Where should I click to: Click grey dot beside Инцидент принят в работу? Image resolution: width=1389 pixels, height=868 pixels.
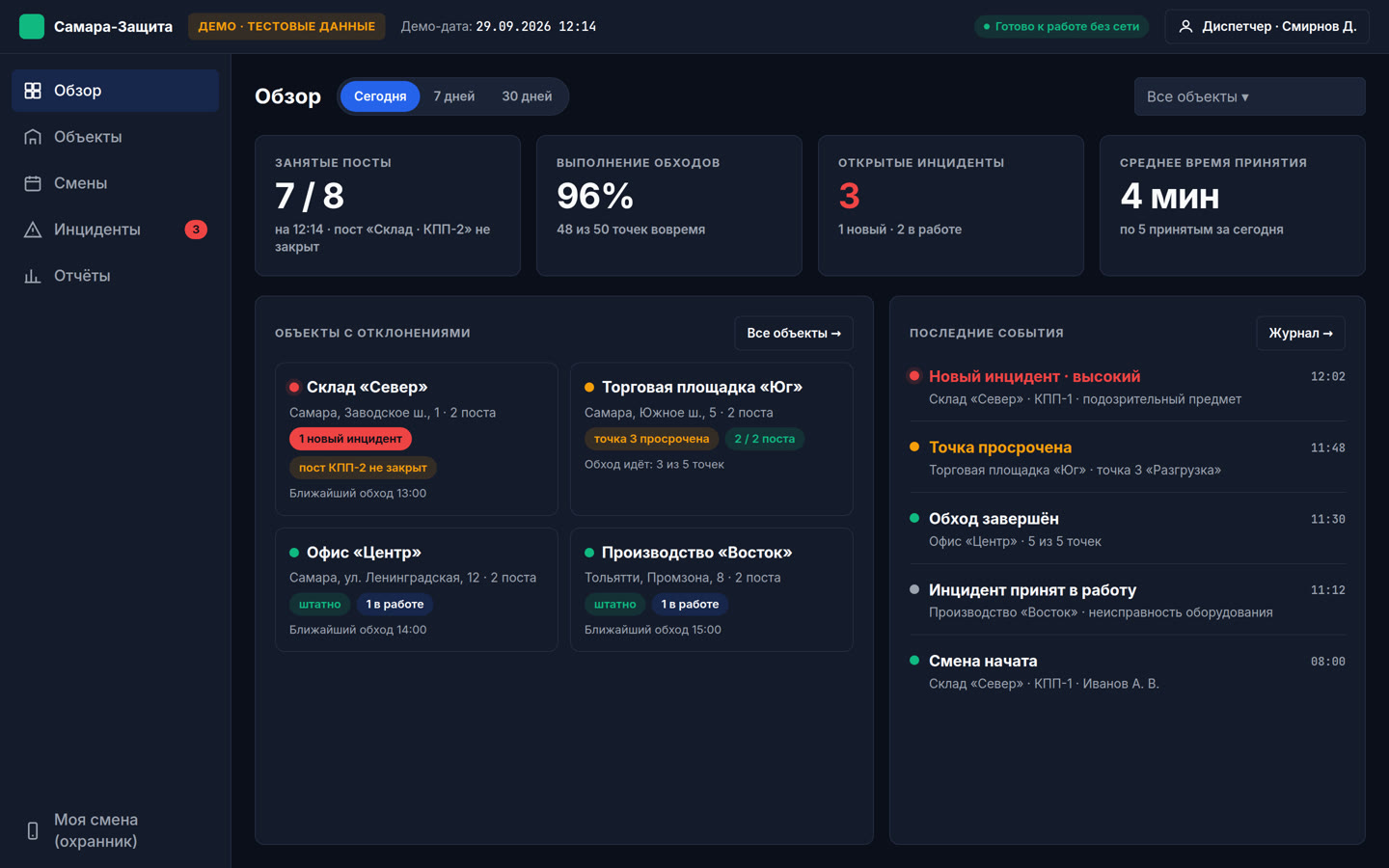(x=914, y=589)
